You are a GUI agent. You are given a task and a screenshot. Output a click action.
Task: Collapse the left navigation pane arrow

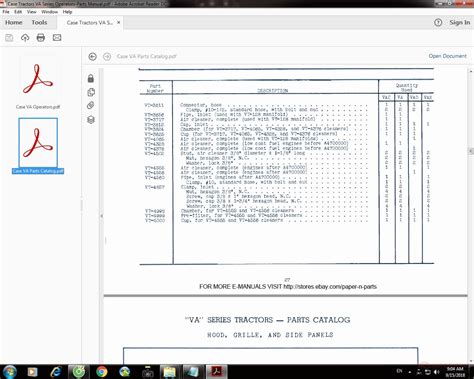(102, 216)
